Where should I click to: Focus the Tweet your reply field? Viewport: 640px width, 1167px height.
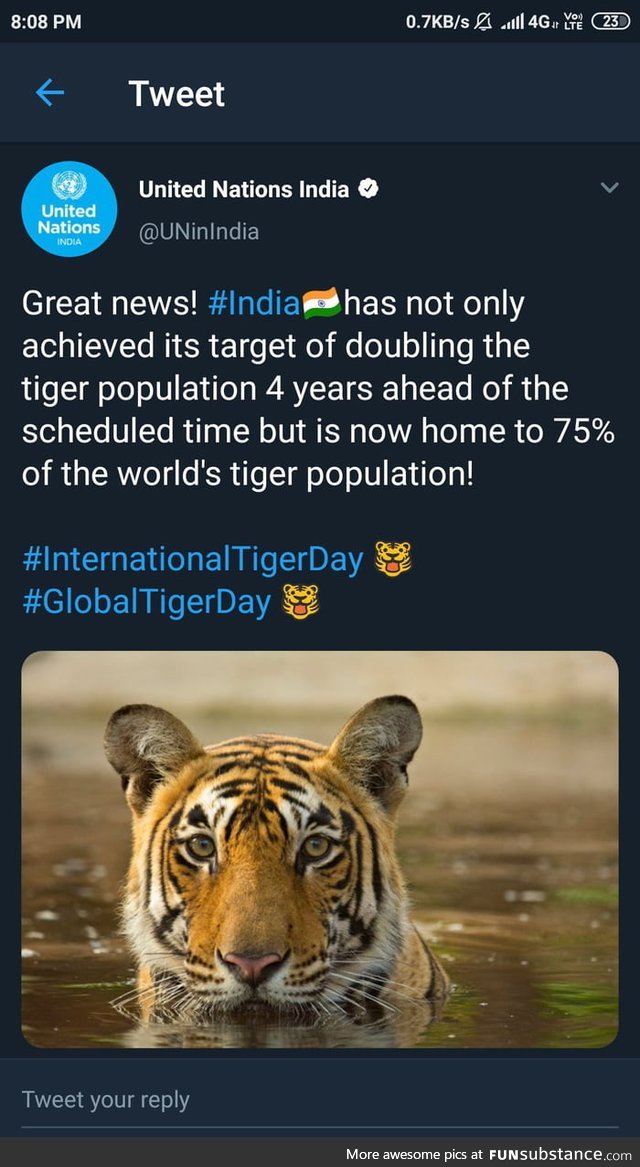click(320, 1099)
